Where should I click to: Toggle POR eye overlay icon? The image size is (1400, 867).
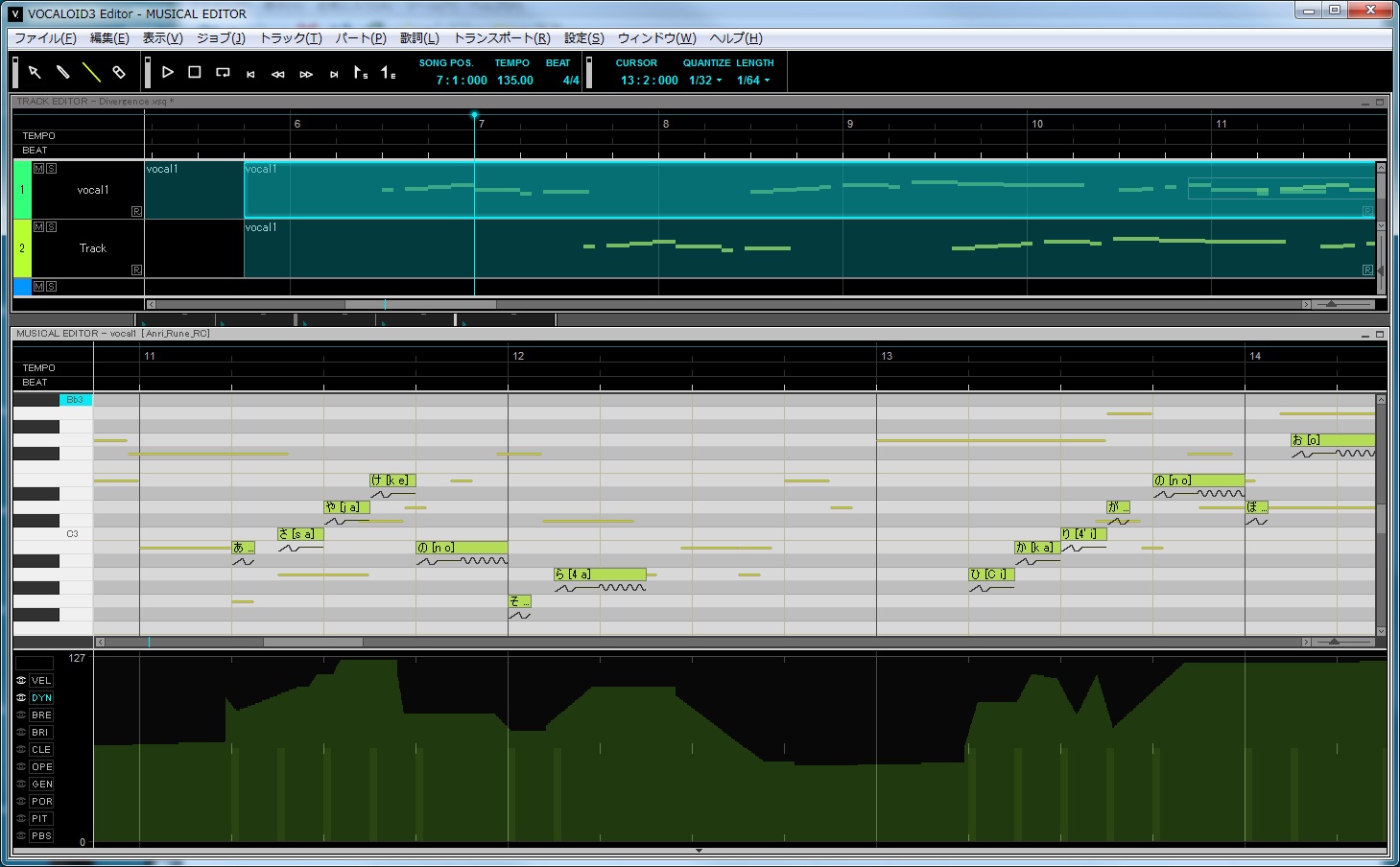tap(21, 801)
